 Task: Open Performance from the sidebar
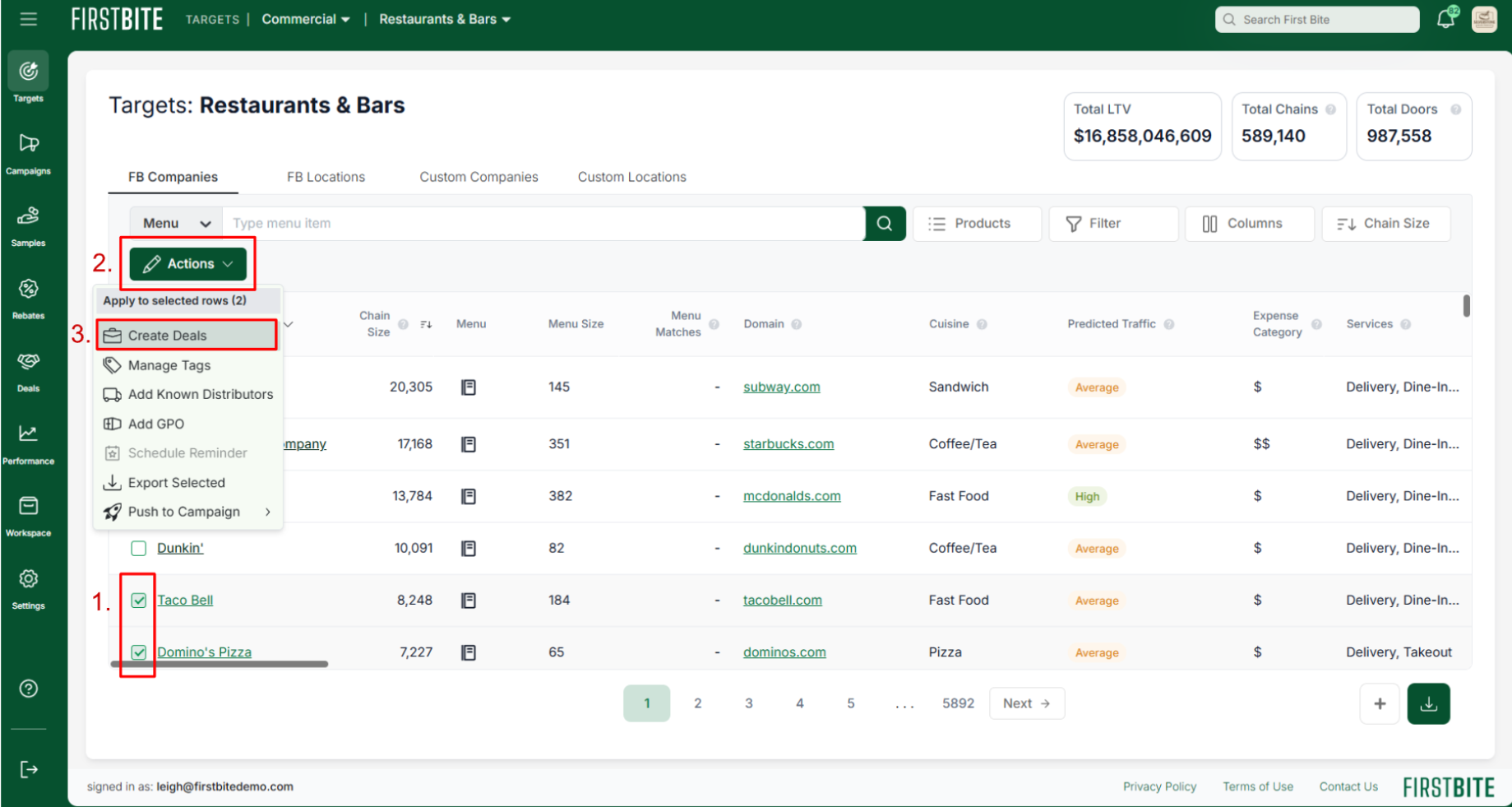click(28, 443)
